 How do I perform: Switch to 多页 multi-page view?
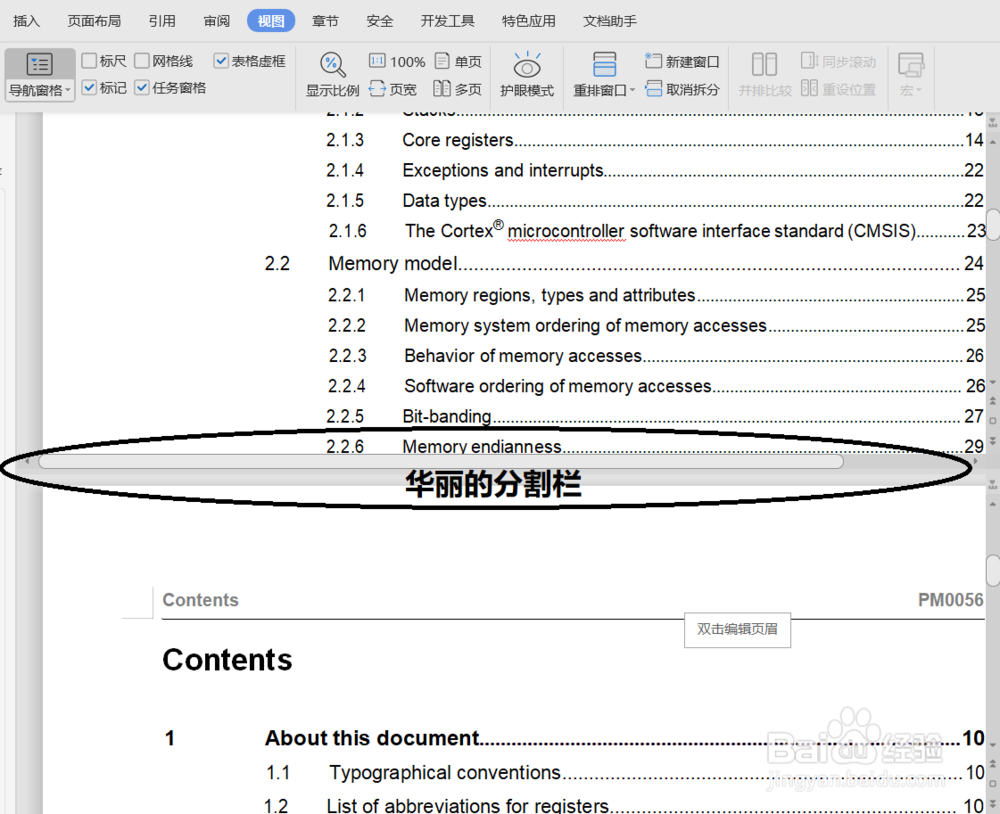pos(457,89)
